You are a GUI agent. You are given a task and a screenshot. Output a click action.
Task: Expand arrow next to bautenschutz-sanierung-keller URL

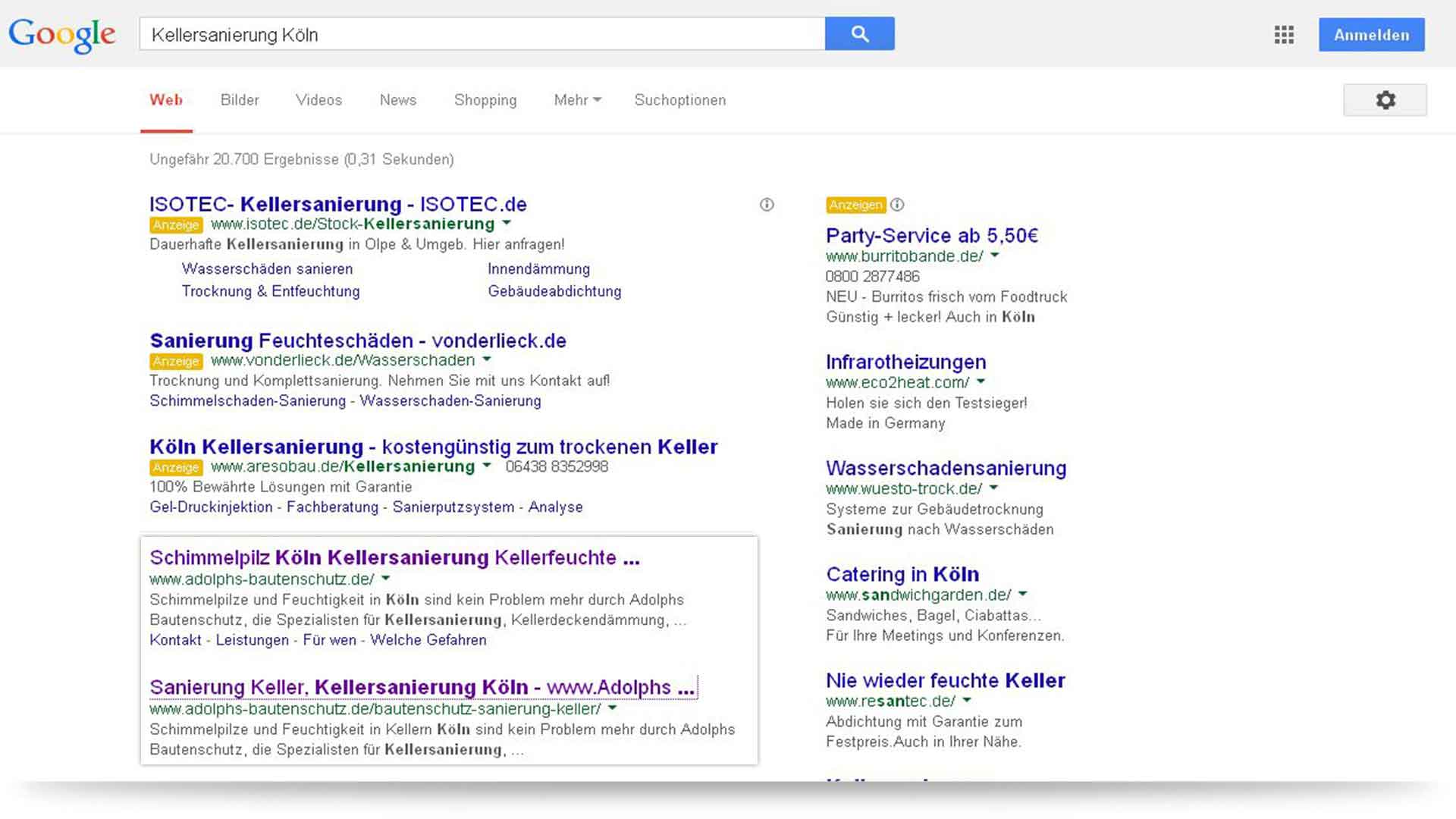click(x=612, y=708)
